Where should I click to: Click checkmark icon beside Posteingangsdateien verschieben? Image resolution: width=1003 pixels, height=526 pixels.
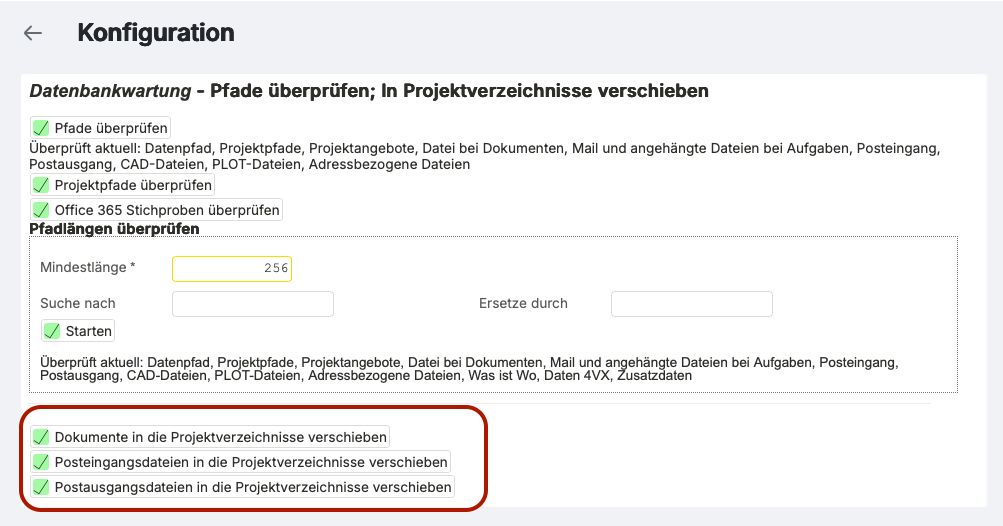coord(41,462)
